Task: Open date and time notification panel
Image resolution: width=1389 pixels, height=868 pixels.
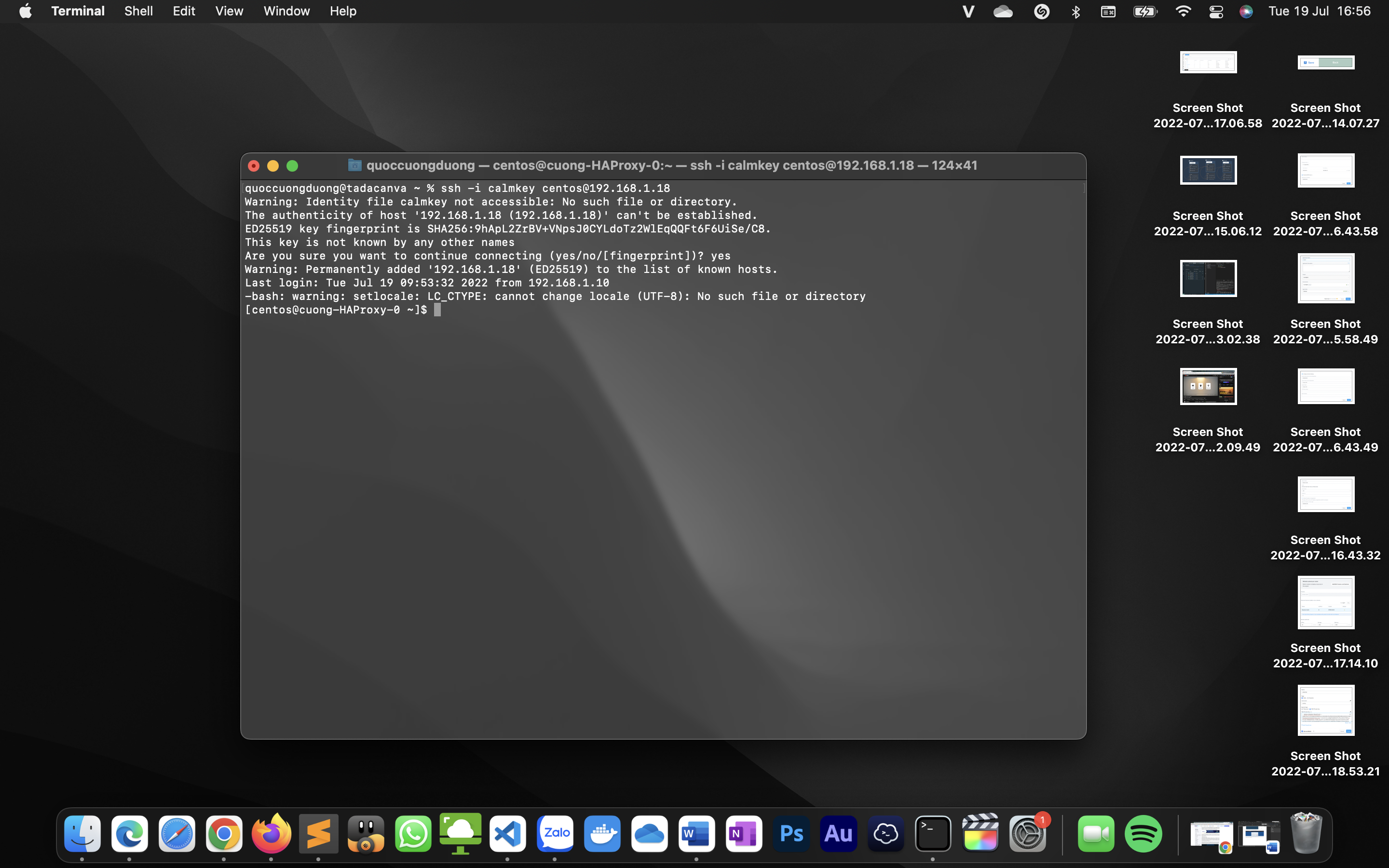Action: click(x=1319, y=12)
